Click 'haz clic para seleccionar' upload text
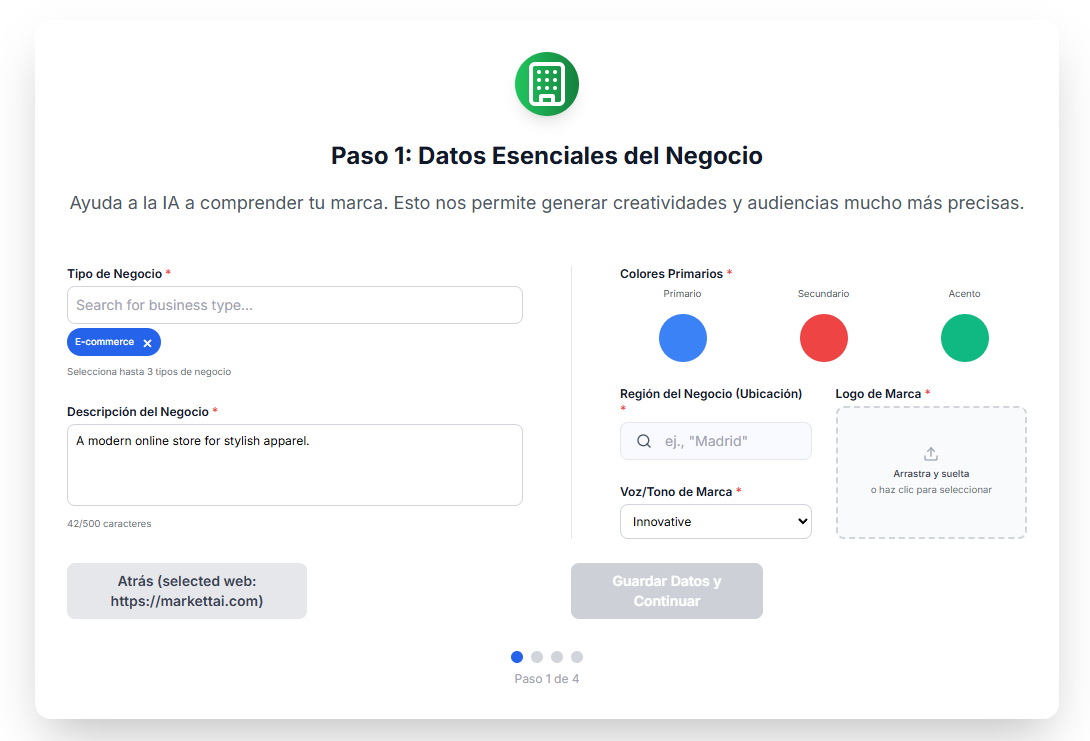 click(x=931, y=490)
